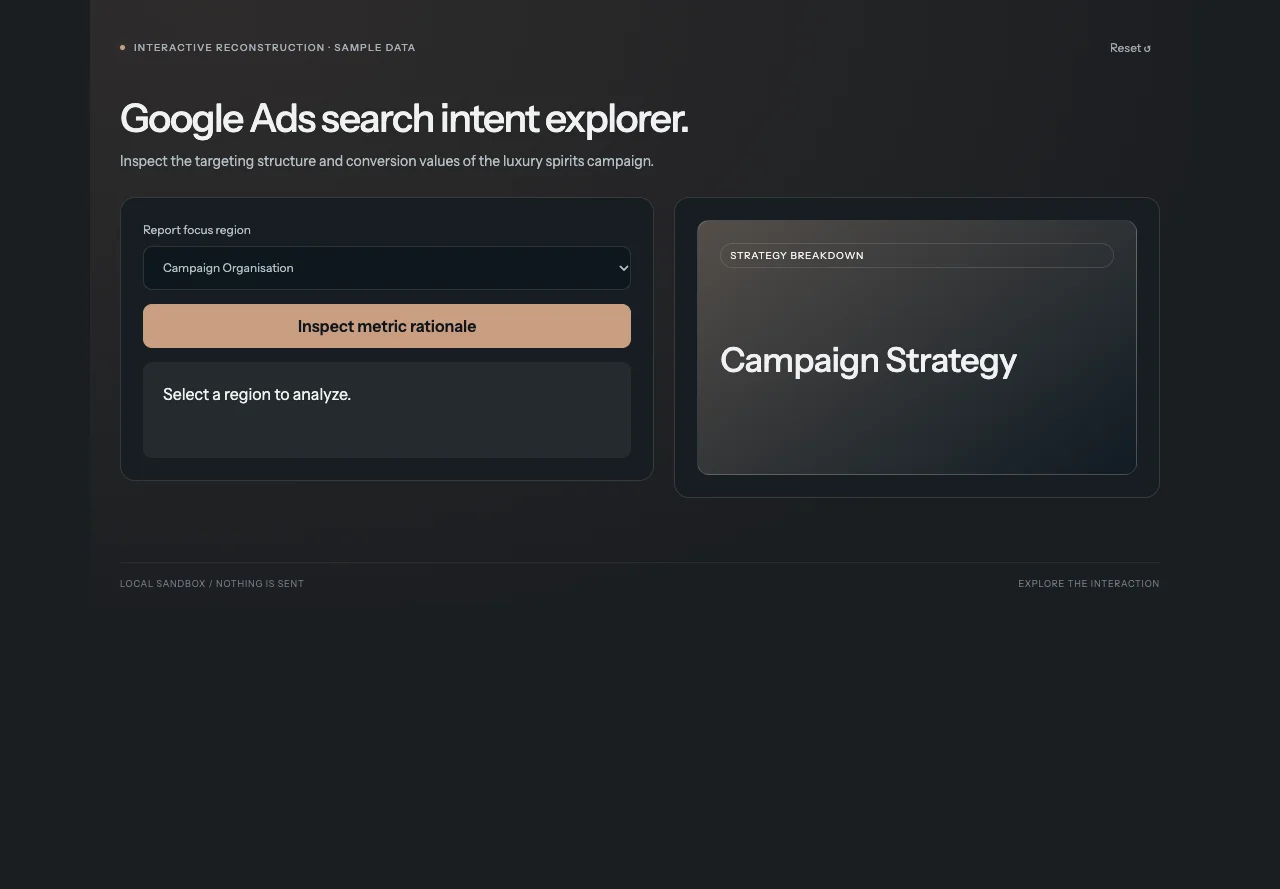Click the STRATEGY BREAKDOWN pill label
The image size is (1280, 889).
tap(916, 255)
